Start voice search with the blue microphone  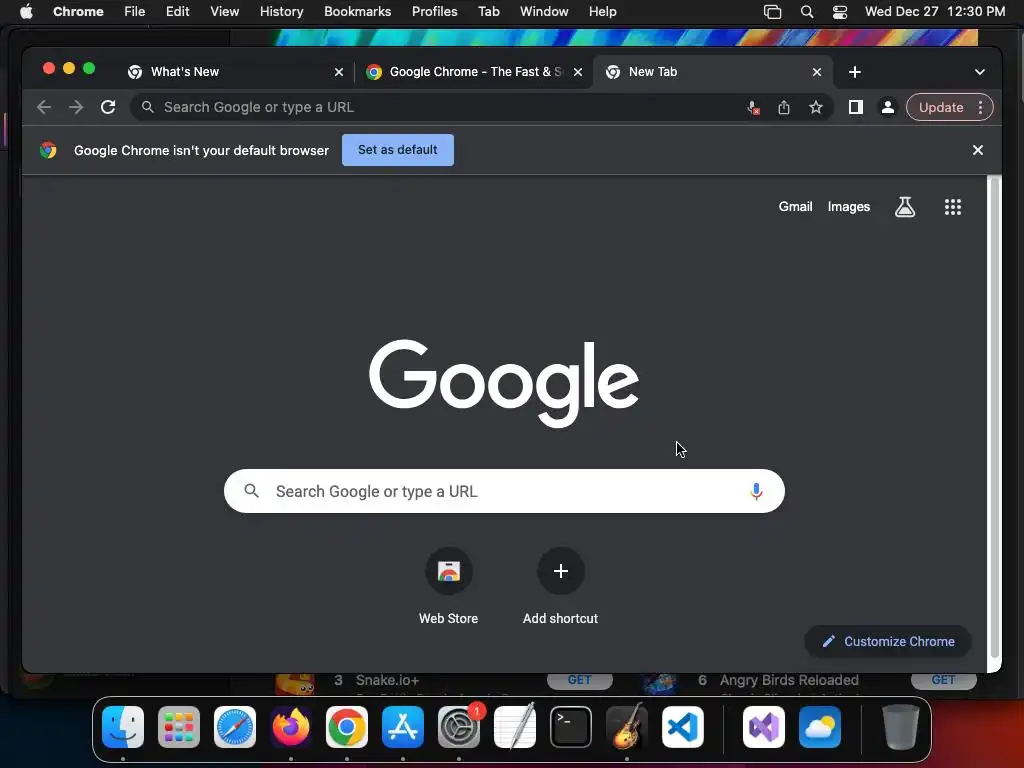756,491
